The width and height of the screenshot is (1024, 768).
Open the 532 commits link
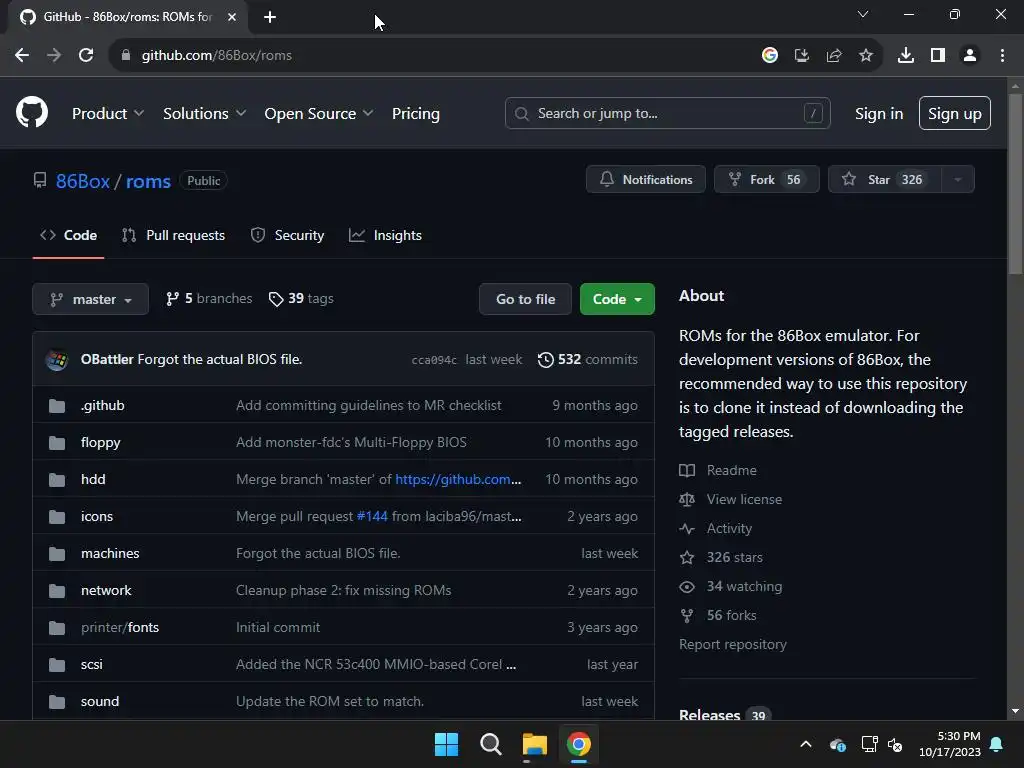click(588, 359)
